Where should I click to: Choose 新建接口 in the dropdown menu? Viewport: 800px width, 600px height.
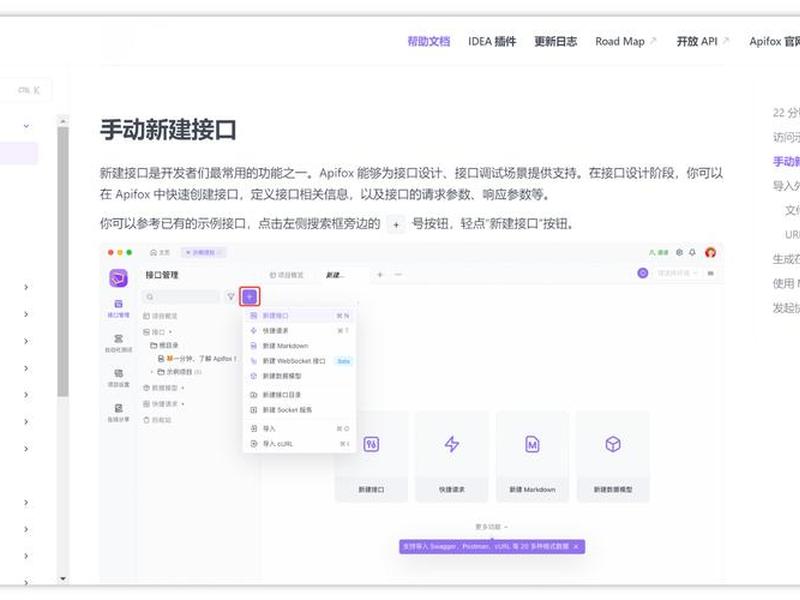(300, 316)
